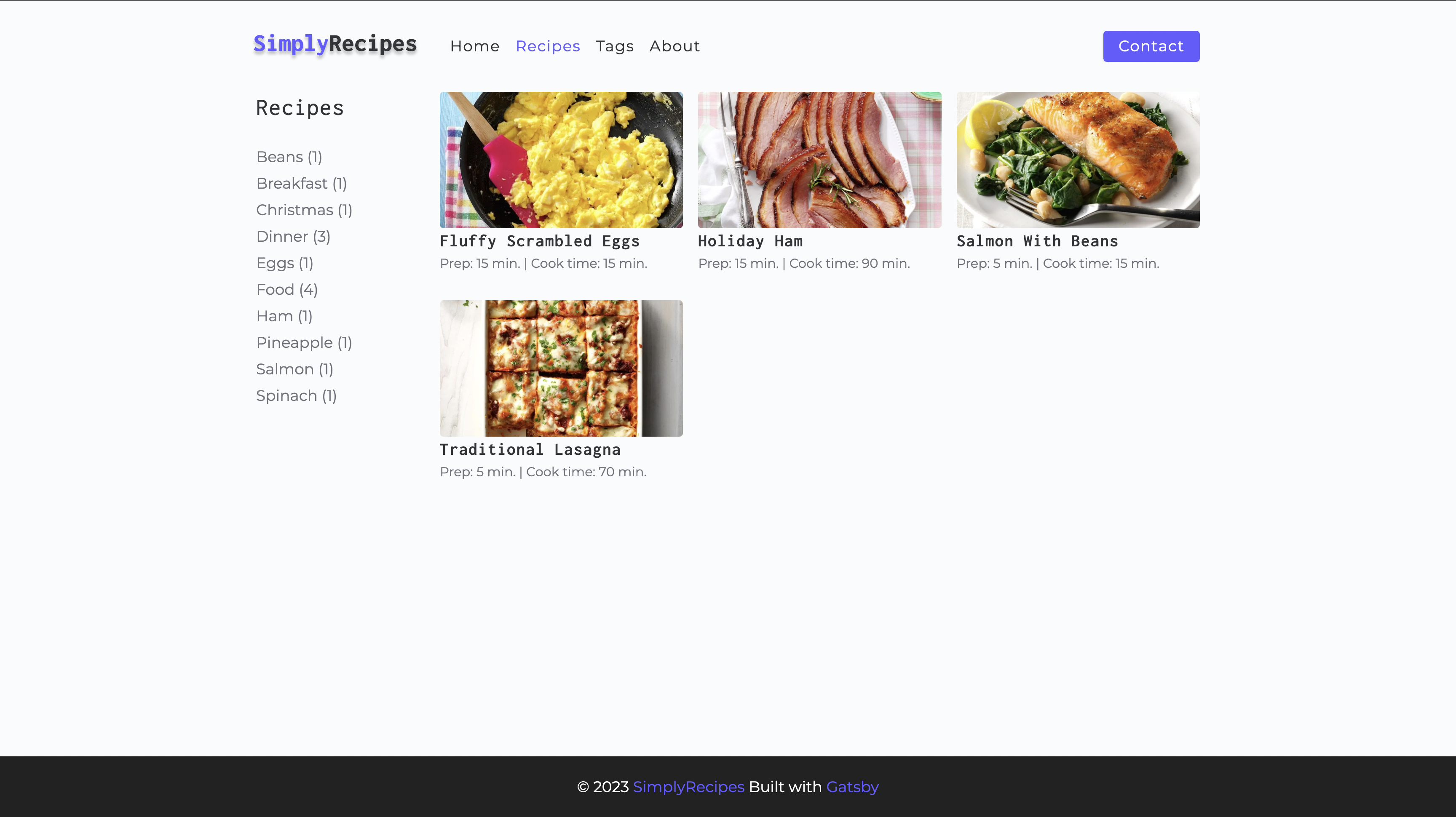The image size is (1456, 817).
Task: Browse the Food category
Action: (x=287, y=289)
